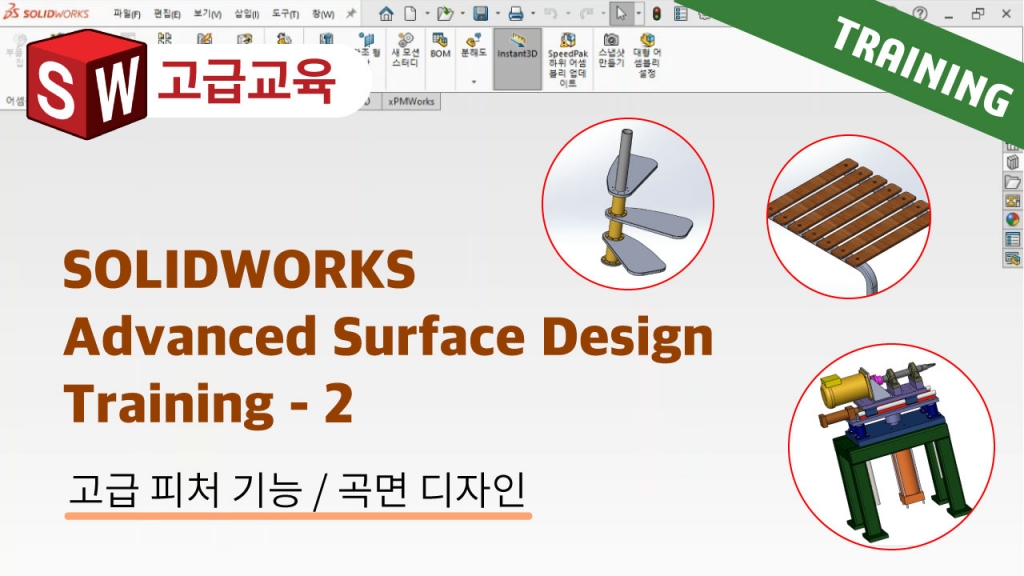
Task: Open Custom Properties in task pane
Action: (1012, 240)
